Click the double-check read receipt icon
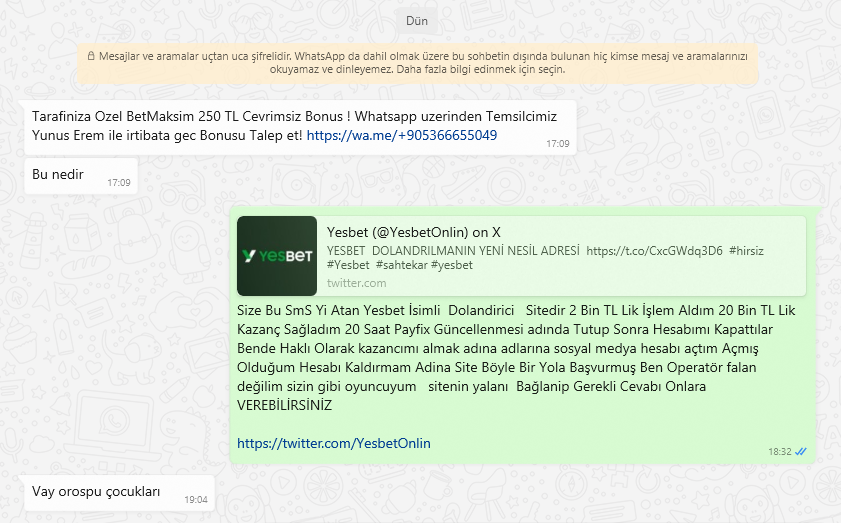This screenshot has width=841, height=523. click(801, 452)
